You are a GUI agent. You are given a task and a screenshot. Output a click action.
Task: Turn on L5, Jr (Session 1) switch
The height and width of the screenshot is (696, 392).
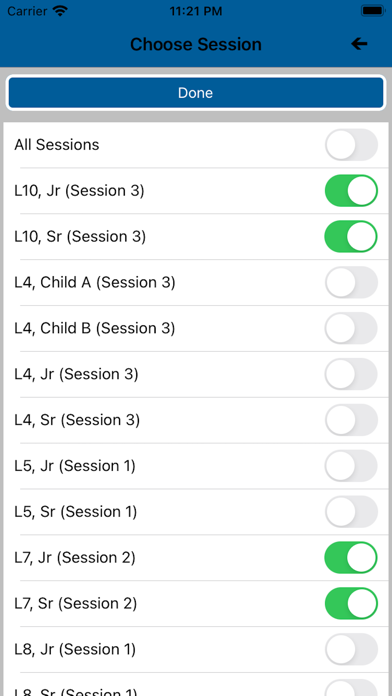pyautogui.click(x=351, y=466)
